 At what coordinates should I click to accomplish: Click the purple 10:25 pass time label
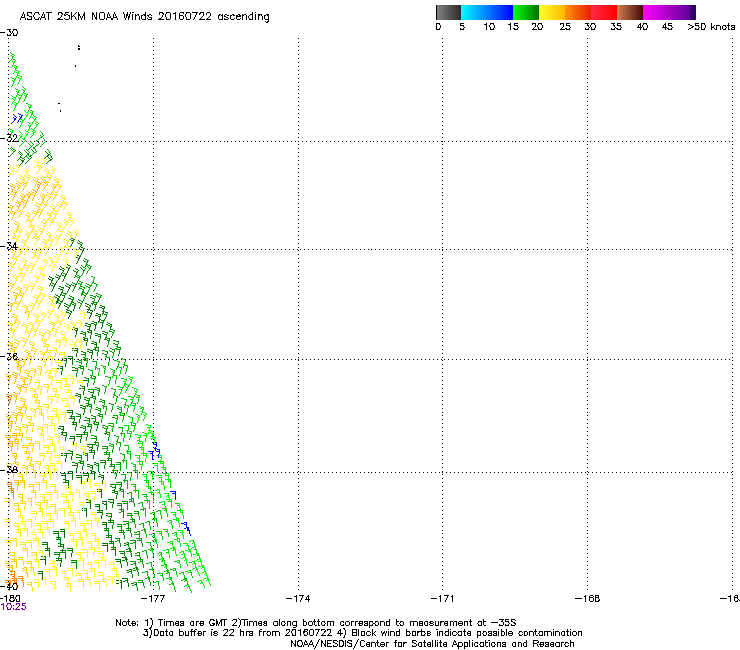[x=14, y=607]
